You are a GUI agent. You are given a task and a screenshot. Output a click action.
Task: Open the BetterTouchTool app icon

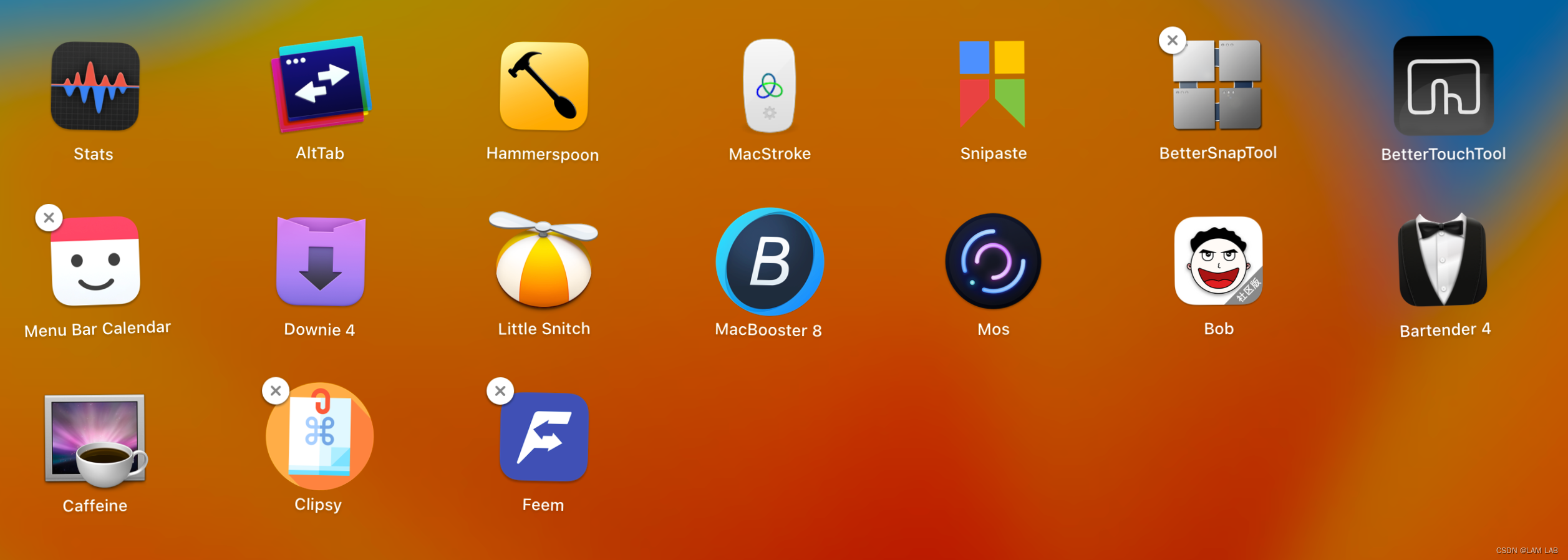1443,86
